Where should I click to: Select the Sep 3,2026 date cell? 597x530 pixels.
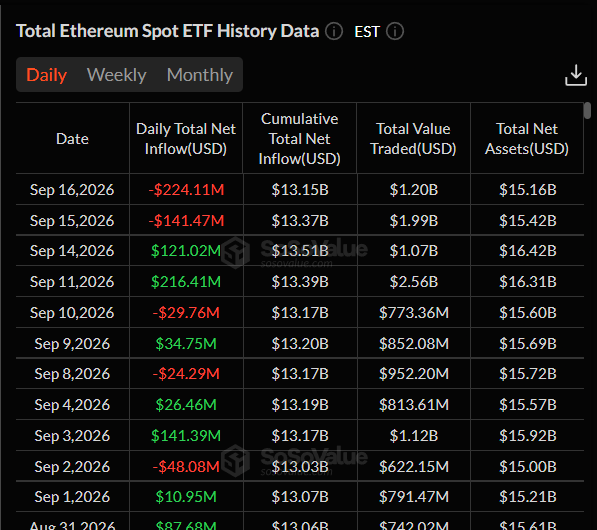72,436
